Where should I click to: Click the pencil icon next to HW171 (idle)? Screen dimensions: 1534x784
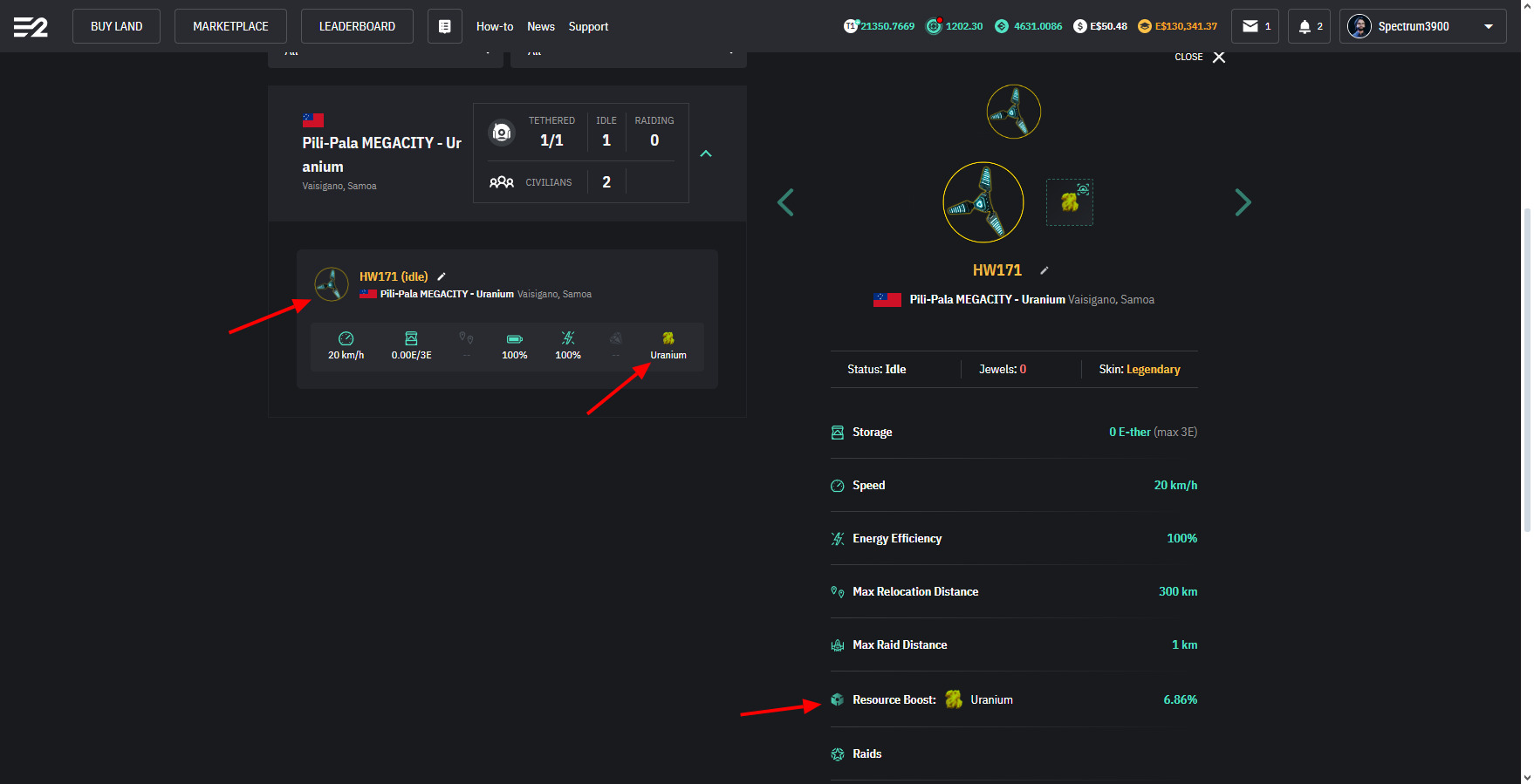[x=442, y=276]
